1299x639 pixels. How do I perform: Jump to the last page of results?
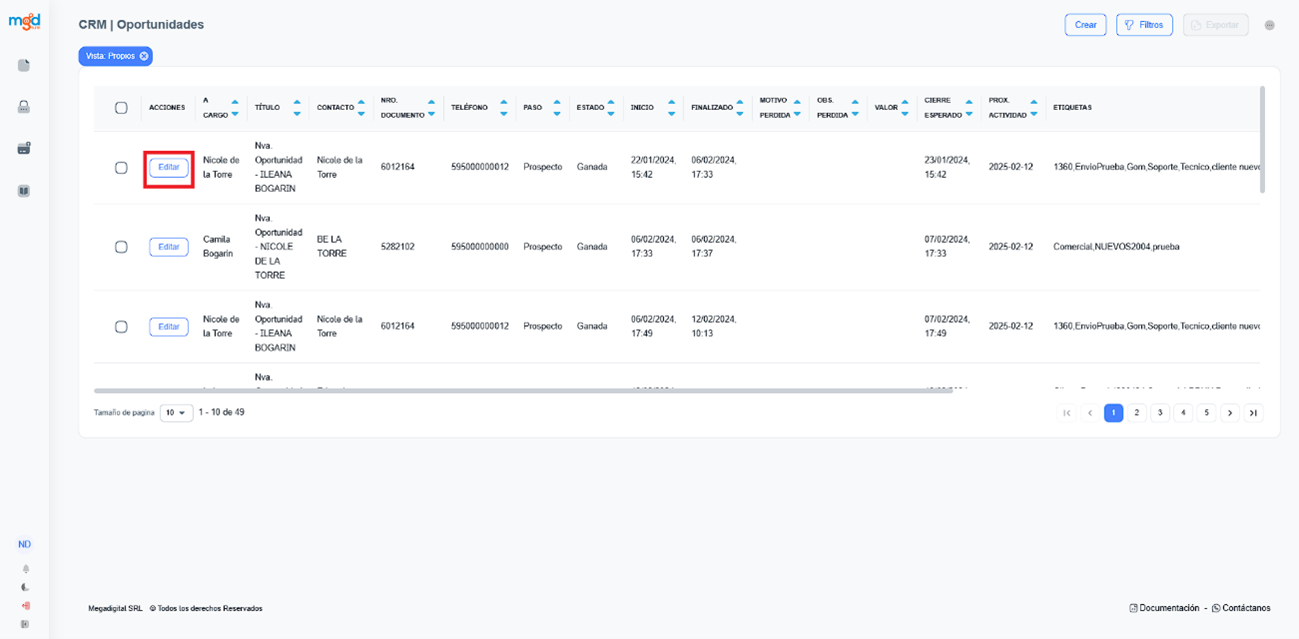(1253, 413)
